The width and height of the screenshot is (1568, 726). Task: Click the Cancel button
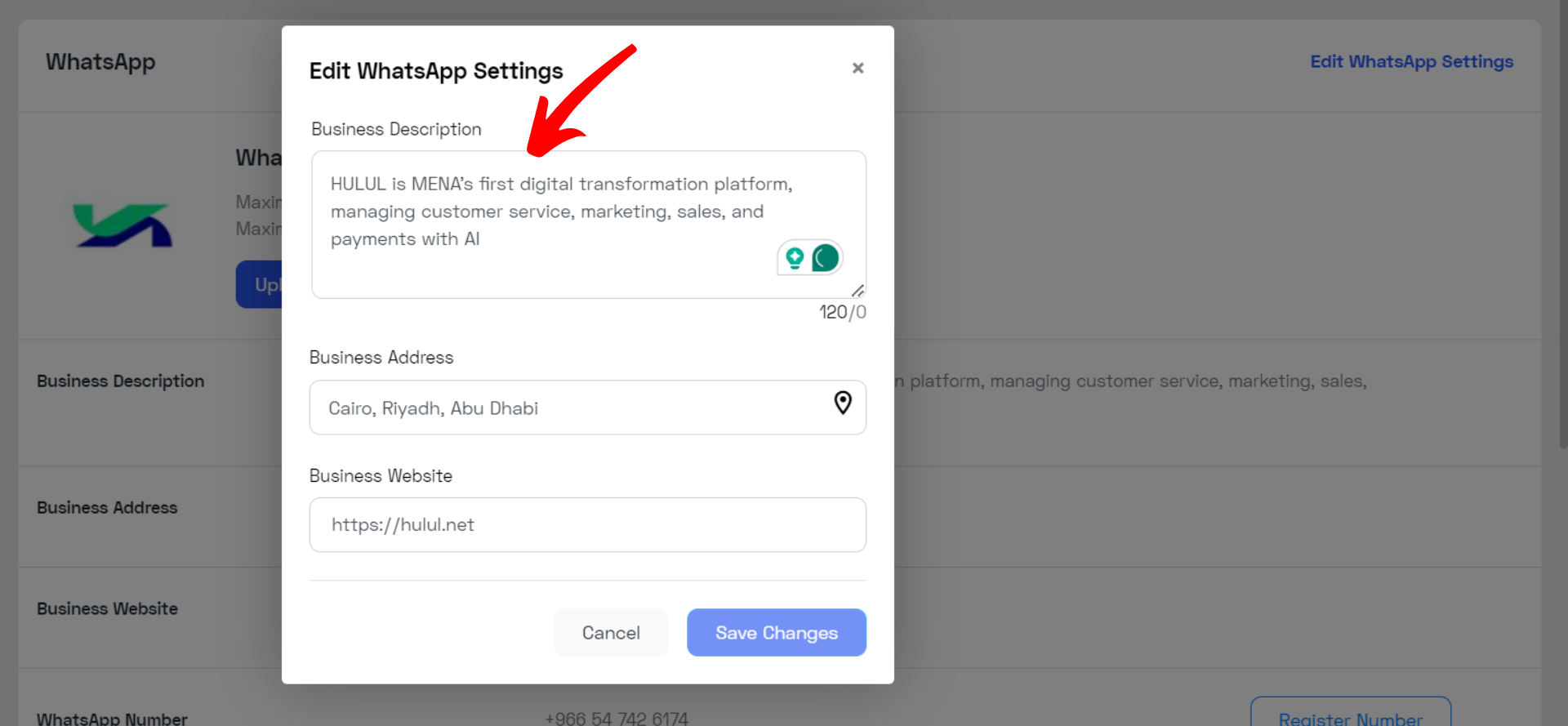[611, 633]
